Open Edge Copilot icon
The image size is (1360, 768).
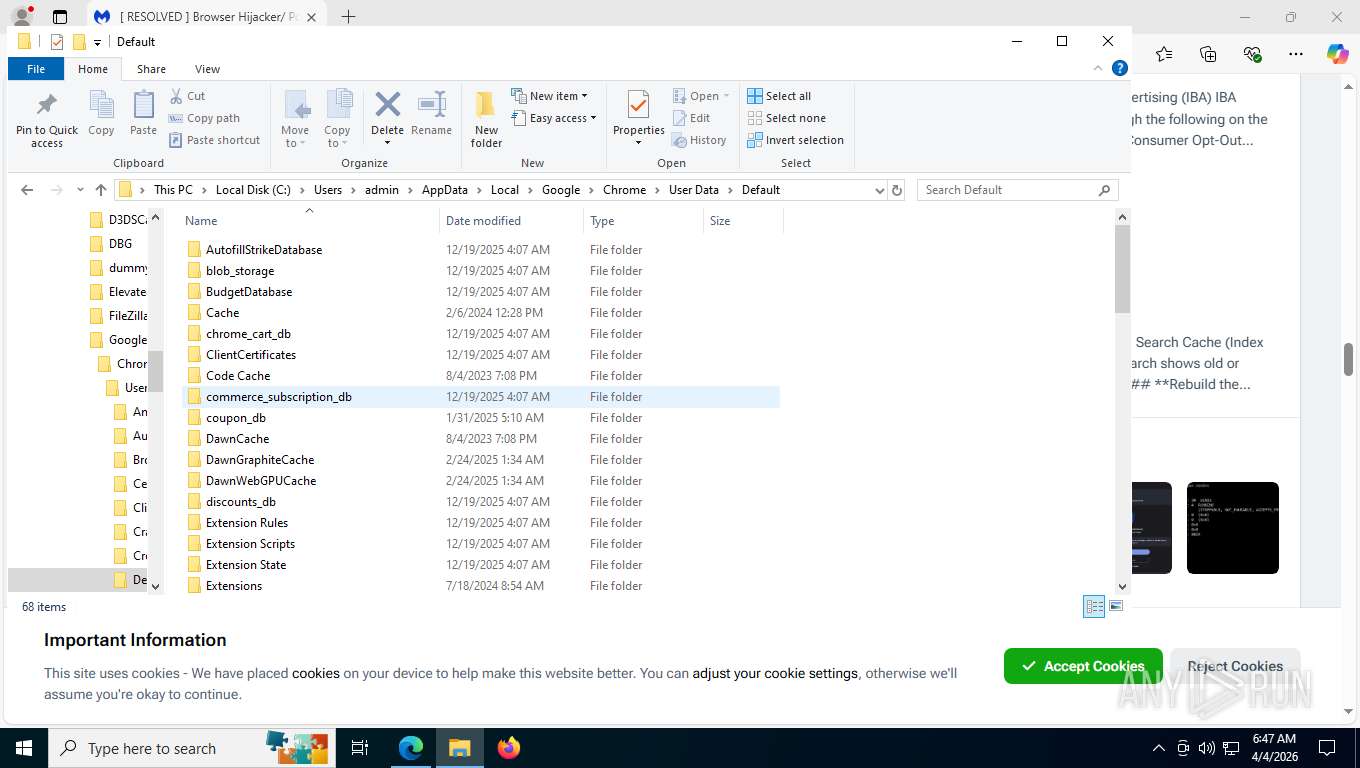[x=1338, y=54]
